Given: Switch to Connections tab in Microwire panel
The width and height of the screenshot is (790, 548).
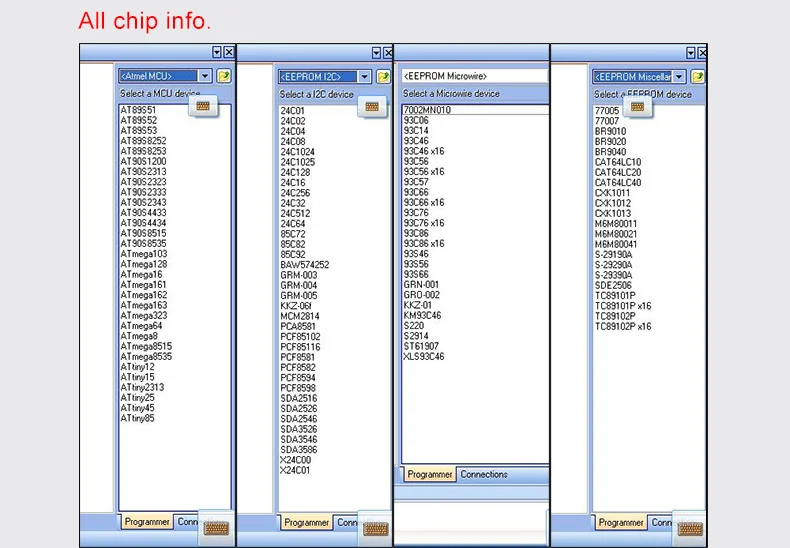Looking at the screenshot, I should pos(484,474).
